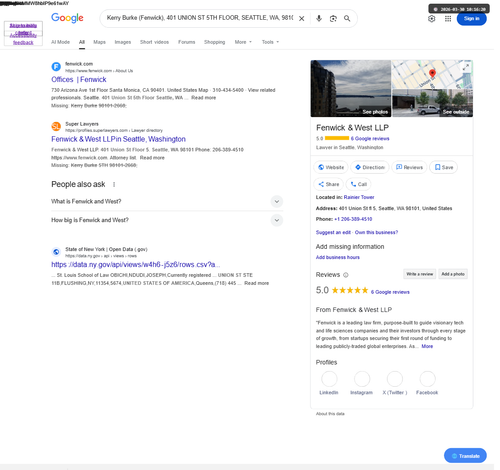
Task: Click the State of New York favicon
Action: coord(56,252)
